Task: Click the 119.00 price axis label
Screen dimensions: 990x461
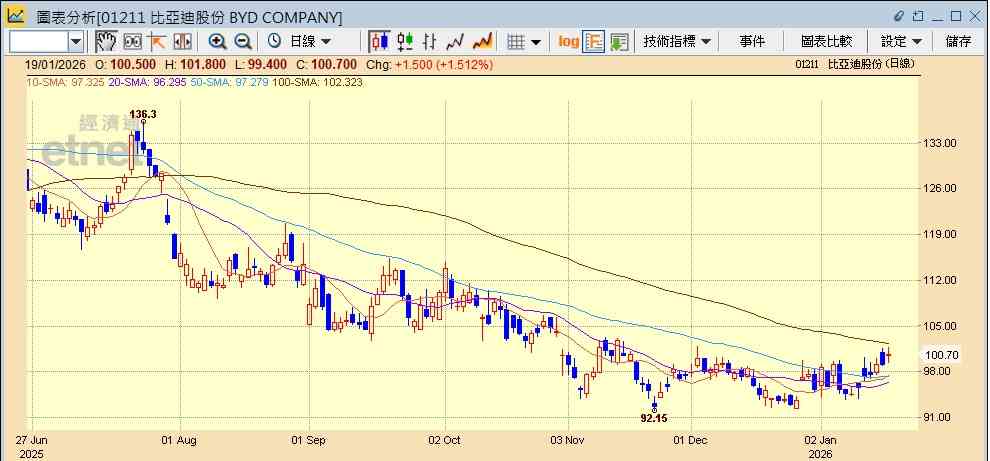Action: [x=941, y=234]
